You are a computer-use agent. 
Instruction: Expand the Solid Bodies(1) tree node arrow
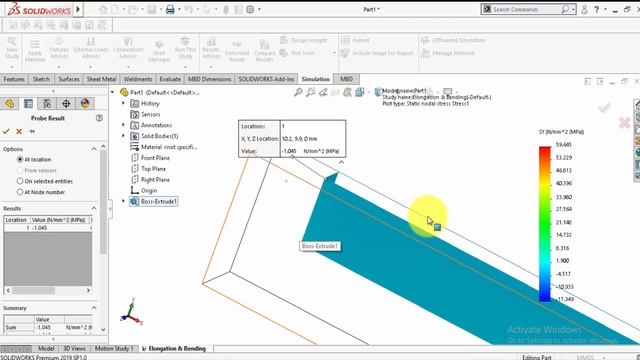coord(123,136)
